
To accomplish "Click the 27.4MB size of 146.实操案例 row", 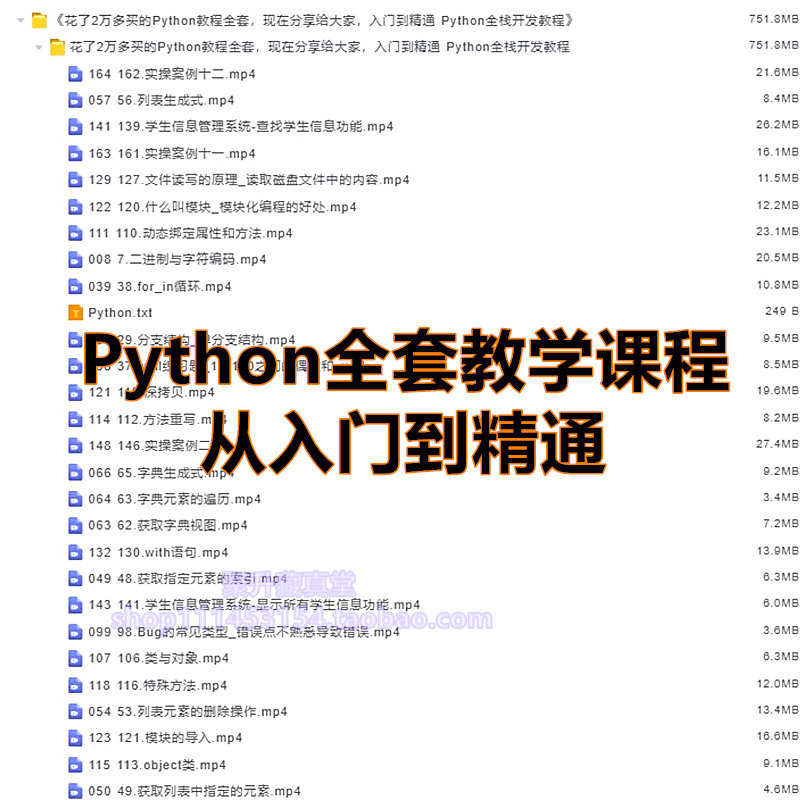I will [x=778, y=444].
